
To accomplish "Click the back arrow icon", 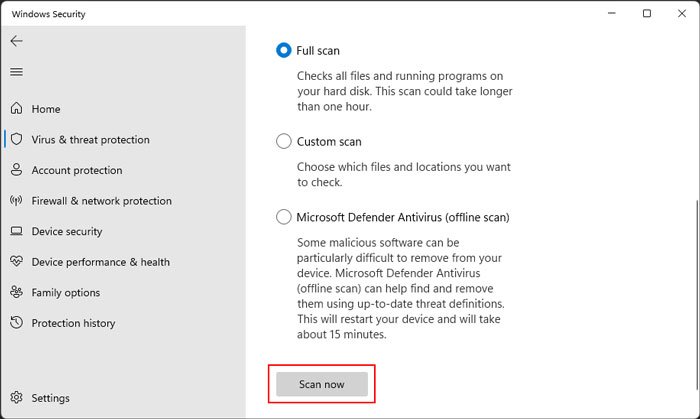I will click(16, 41).
